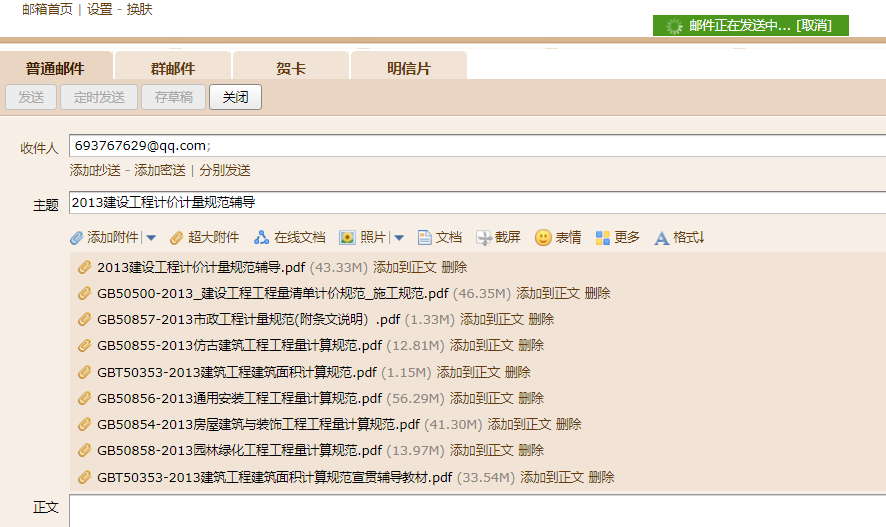Click paperclip icon of GB50854-2013 attachment

(84, 424)
